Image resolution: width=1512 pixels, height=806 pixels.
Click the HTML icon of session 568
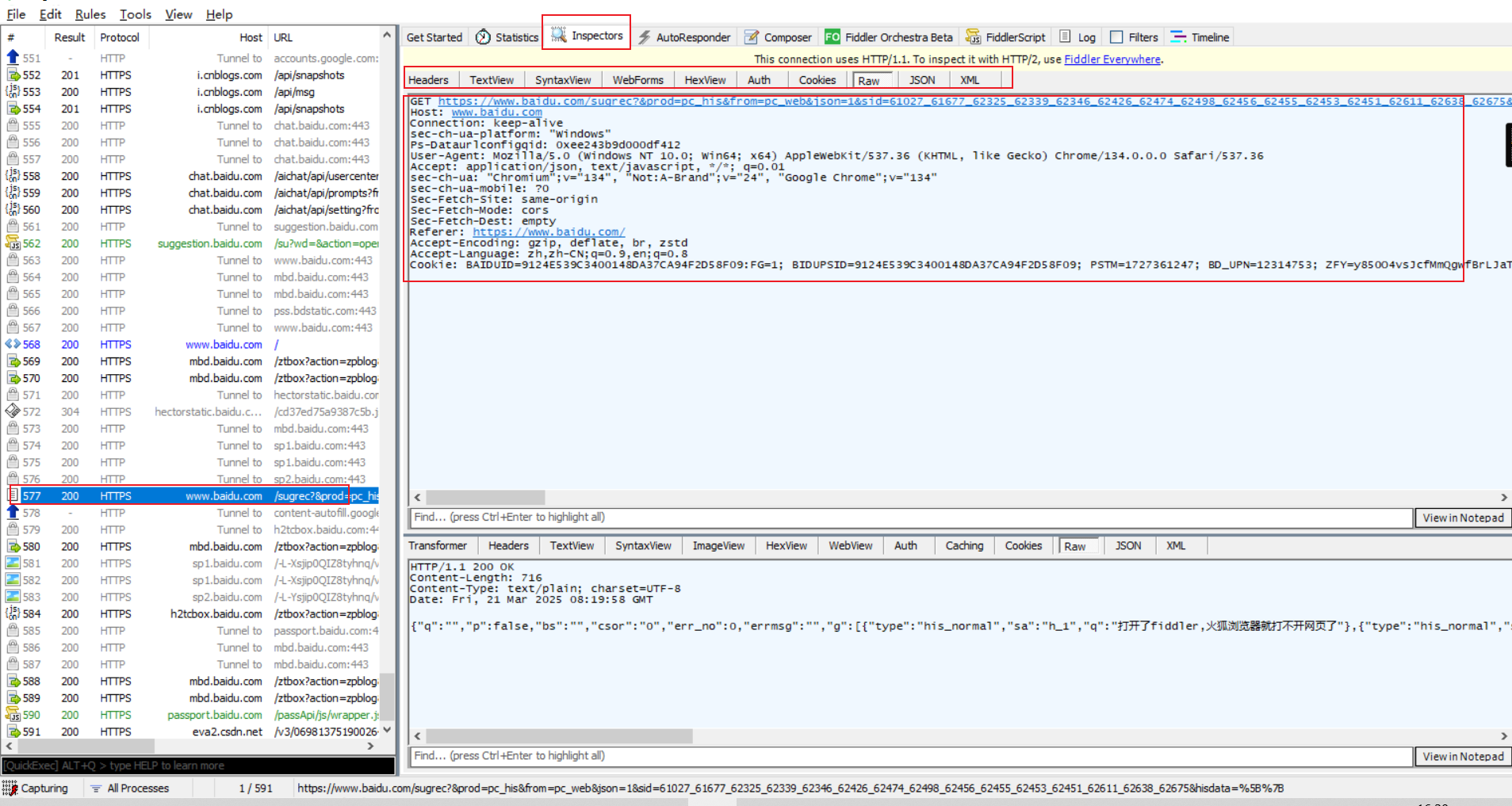point(13,344)
